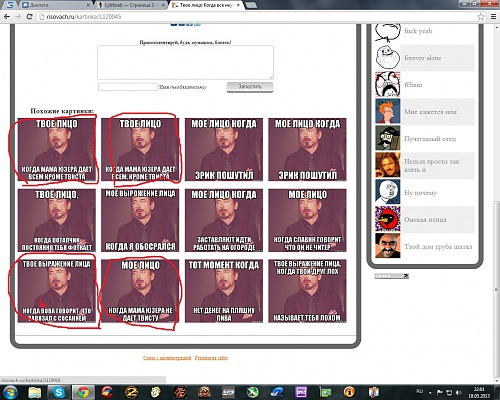Open the "fuck yeah" template link
This screenshot has height=400, width=500.
tap(418, 31)
